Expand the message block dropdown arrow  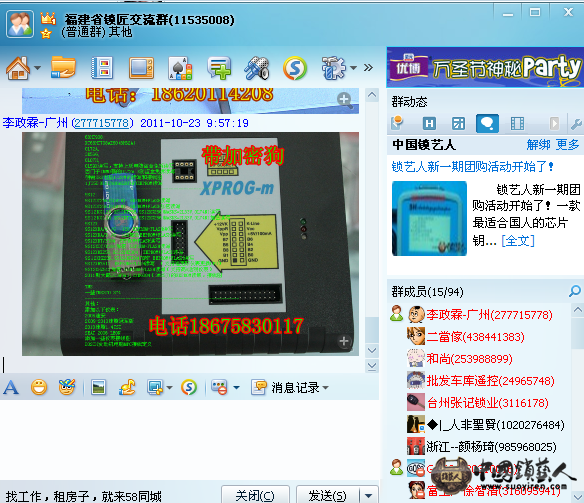click(236, 388)
